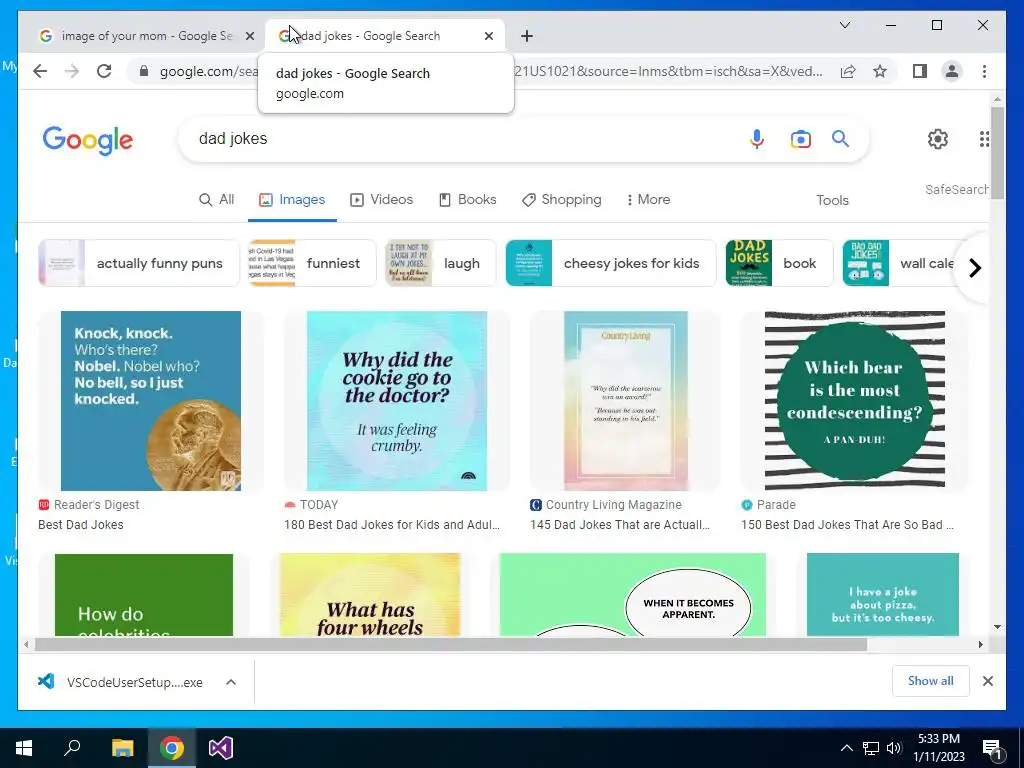Open Visual Studio from the taskbar
The height and width of the screenshot is (768, 1024).
[221, 748]
